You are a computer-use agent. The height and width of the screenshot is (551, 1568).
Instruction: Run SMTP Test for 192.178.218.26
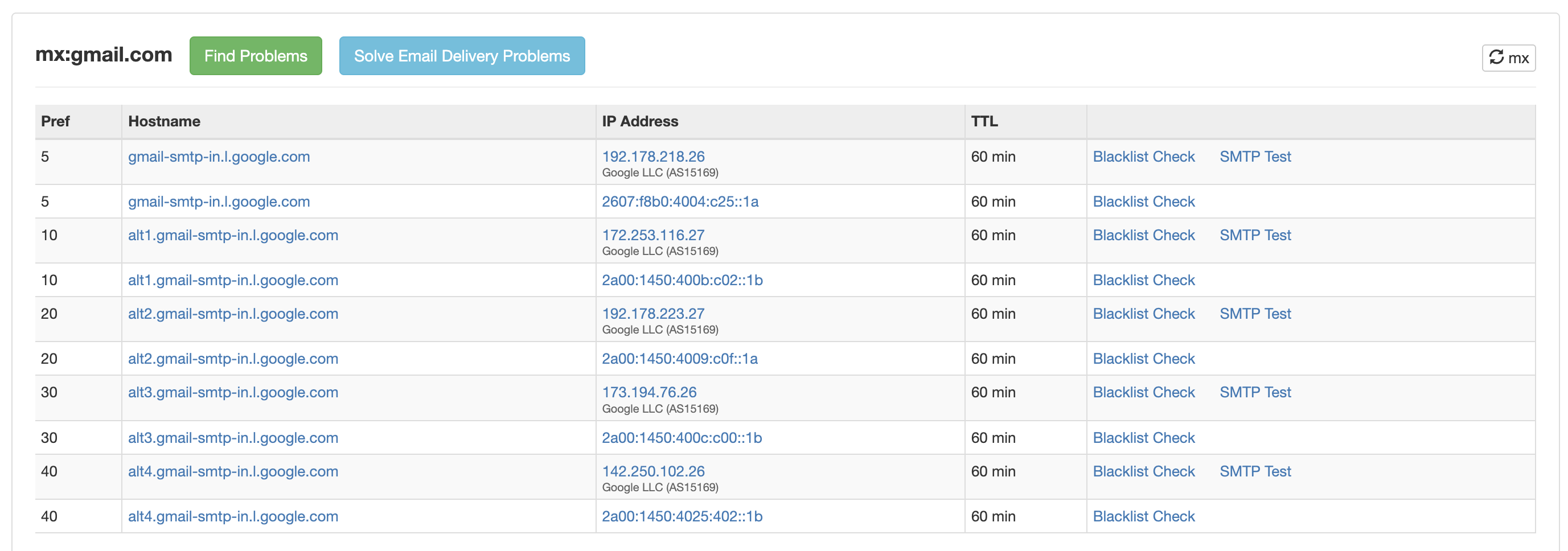[1254, 157]
